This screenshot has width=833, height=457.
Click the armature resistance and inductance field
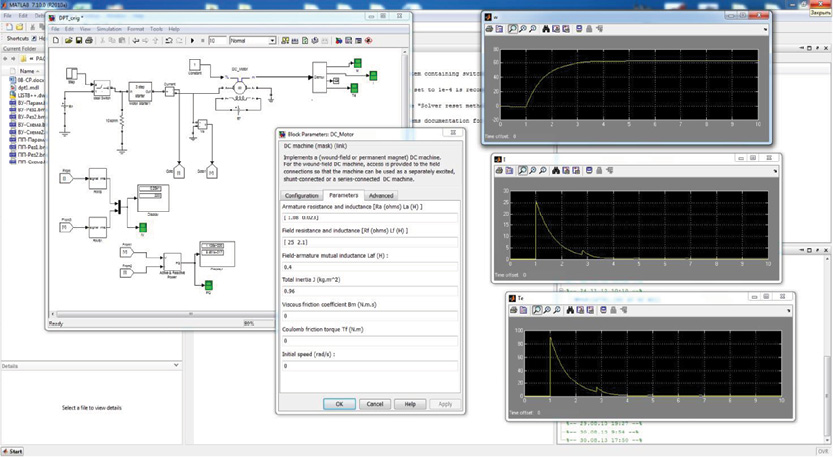point(370,217)
